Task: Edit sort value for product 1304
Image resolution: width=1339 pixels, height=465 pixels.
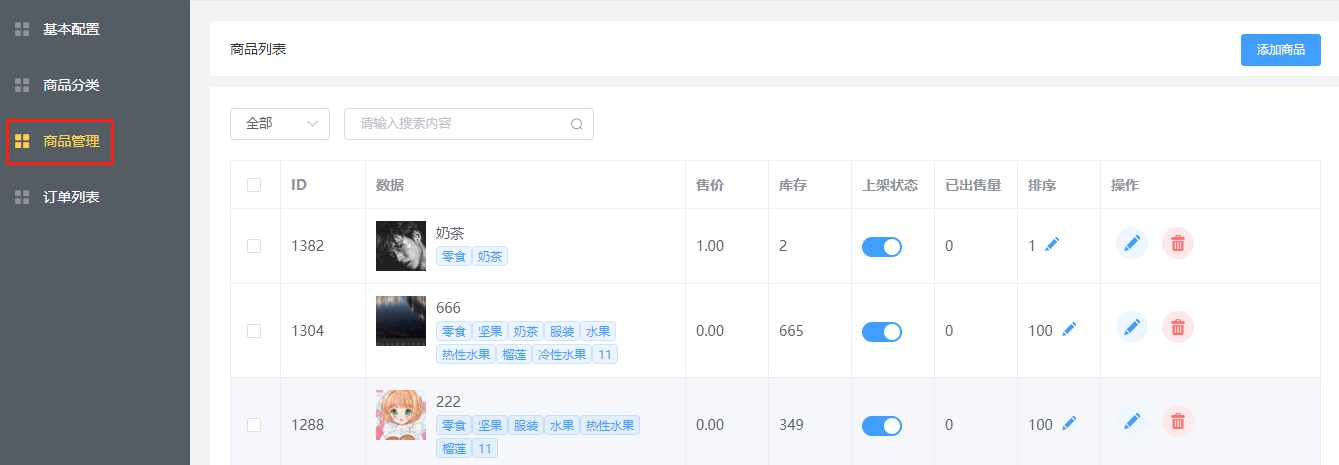Action: [x=1069, y=329]
